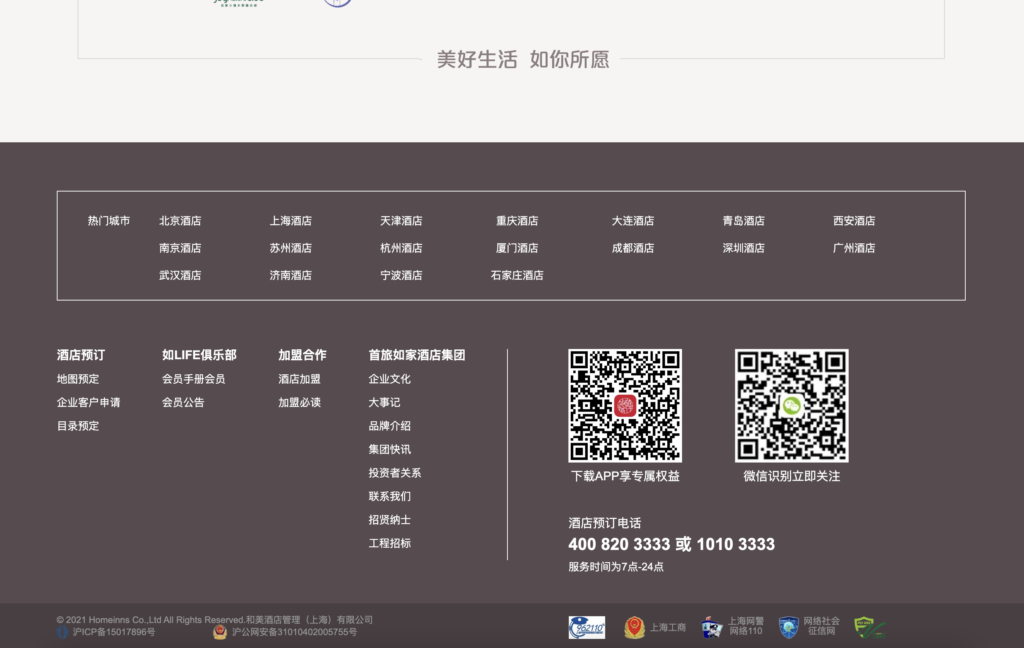Click 南京酒店 link
This screenshot has width=1024, height=648.
pyautogui.click(x=180, y=248)
